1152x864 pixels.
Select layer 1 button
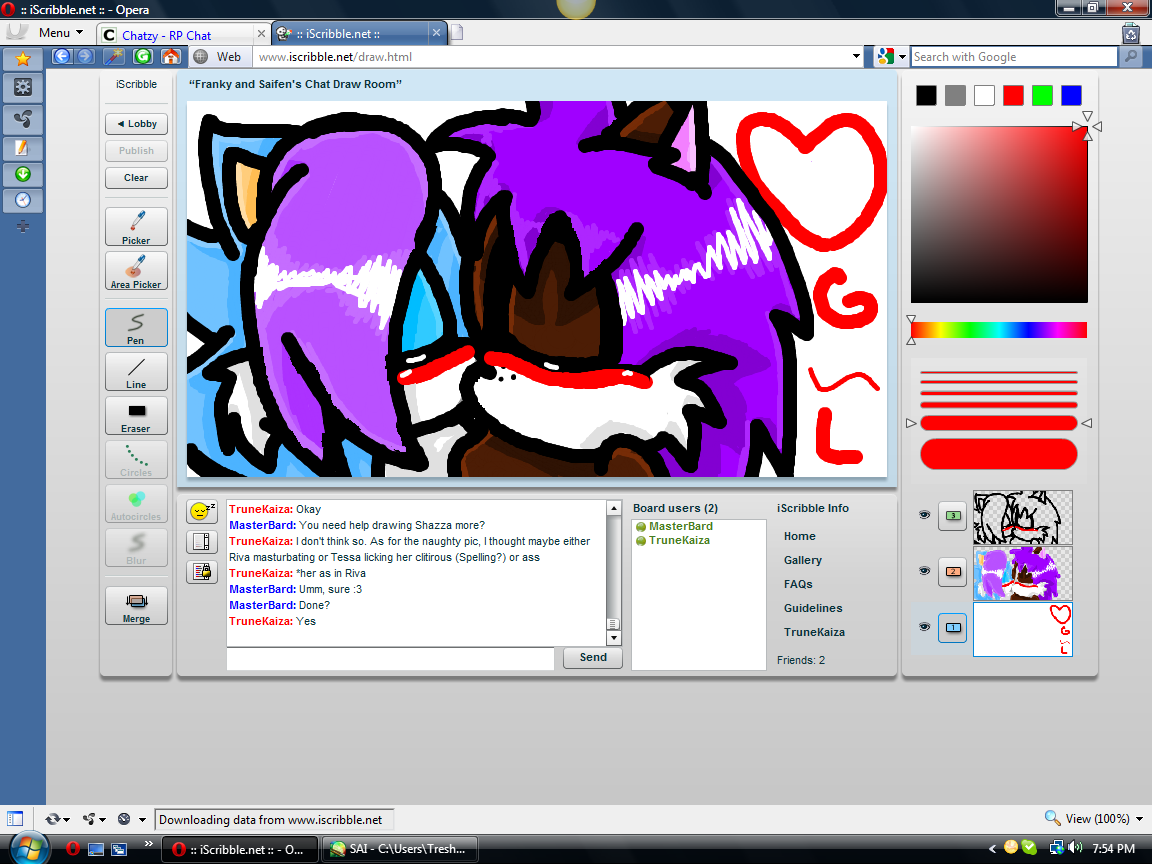point(953,627)
